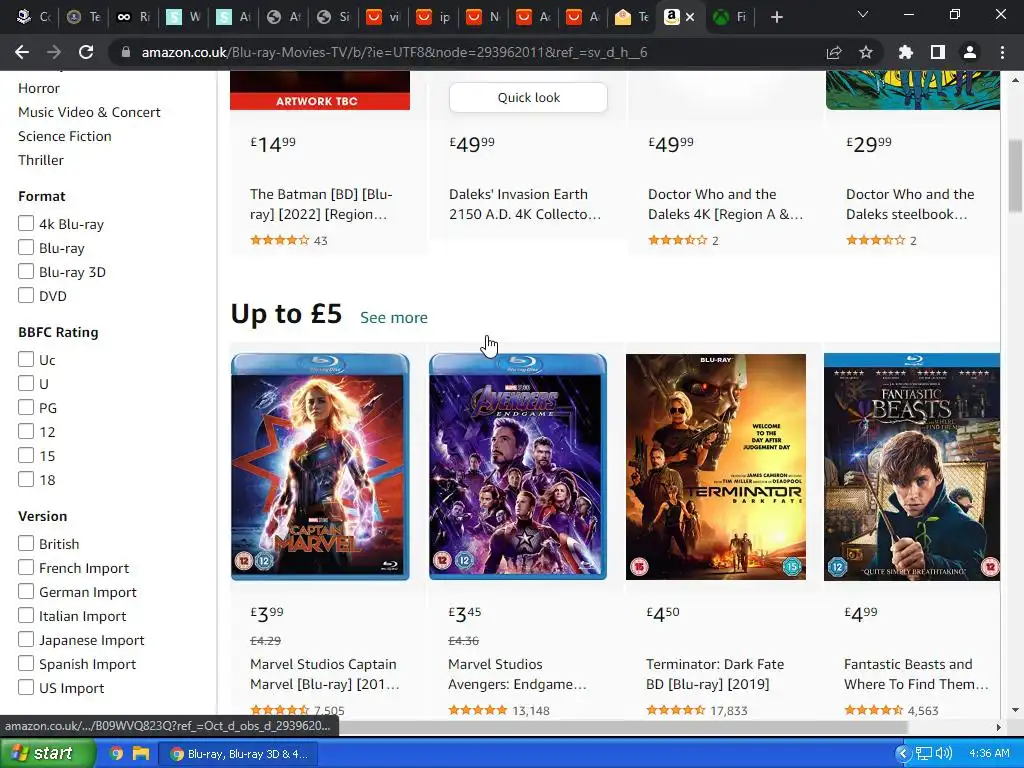The height and width of the screenshot is (768, 1024).
Task: Tick the Blu-ray format checkbox
Action: pos(25,248)
